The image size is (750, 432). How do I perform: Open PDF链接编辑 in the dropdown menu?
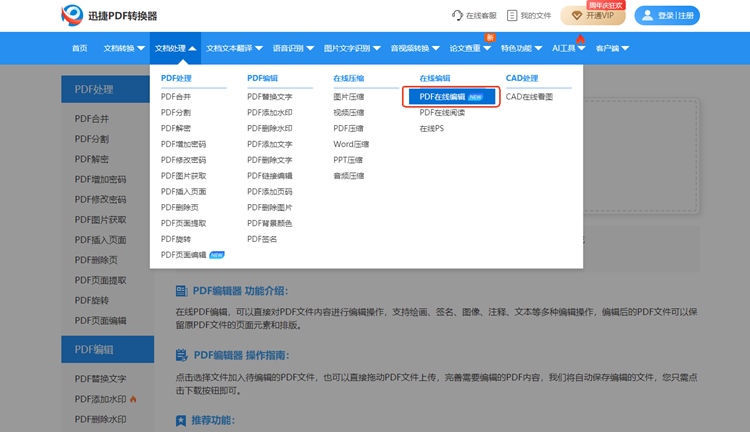(x=269, y=176)
